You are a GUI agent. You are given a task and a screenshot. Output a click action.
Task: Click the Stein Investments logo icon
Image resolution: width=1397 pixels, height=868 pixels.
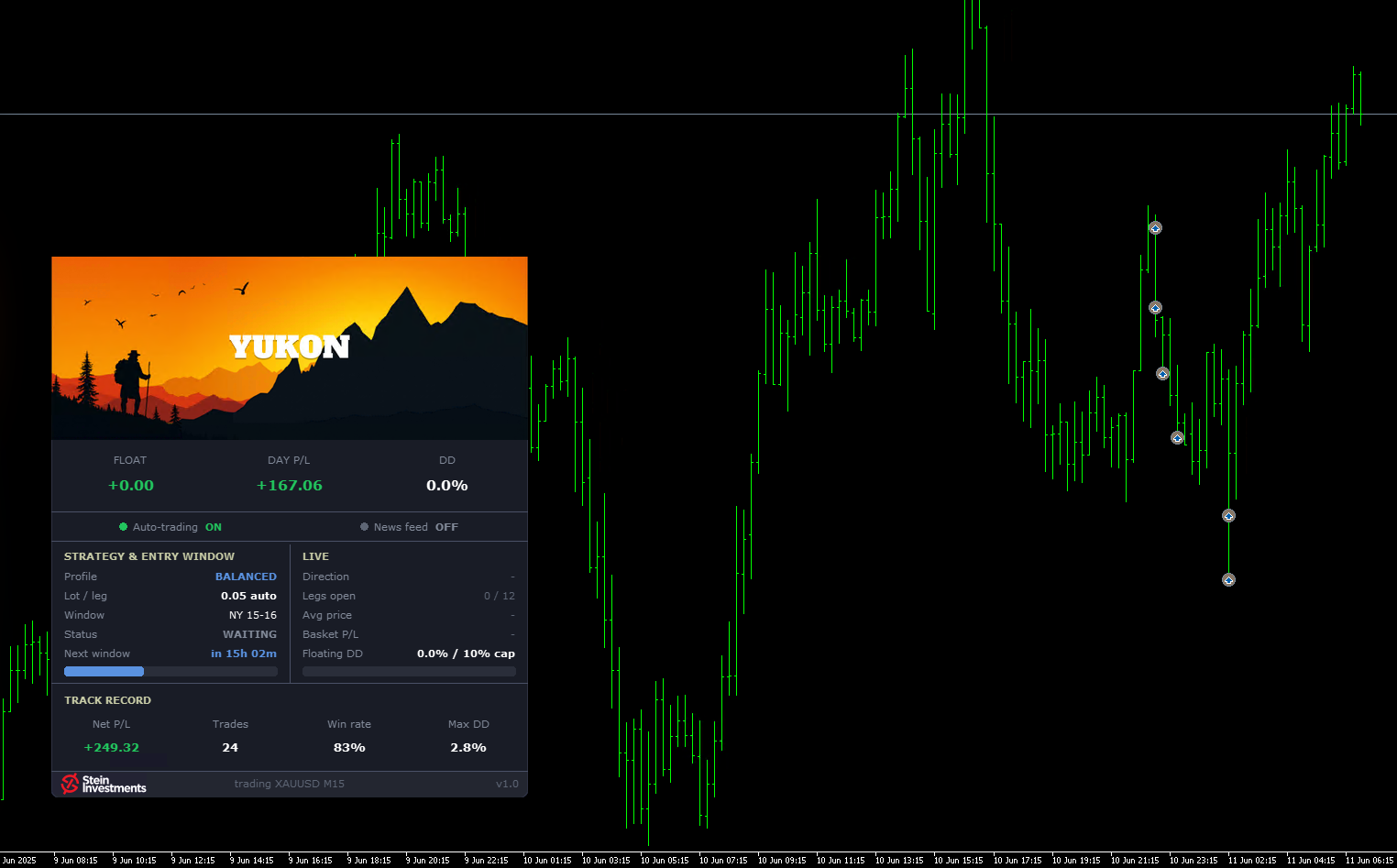[x=70, y=784]
